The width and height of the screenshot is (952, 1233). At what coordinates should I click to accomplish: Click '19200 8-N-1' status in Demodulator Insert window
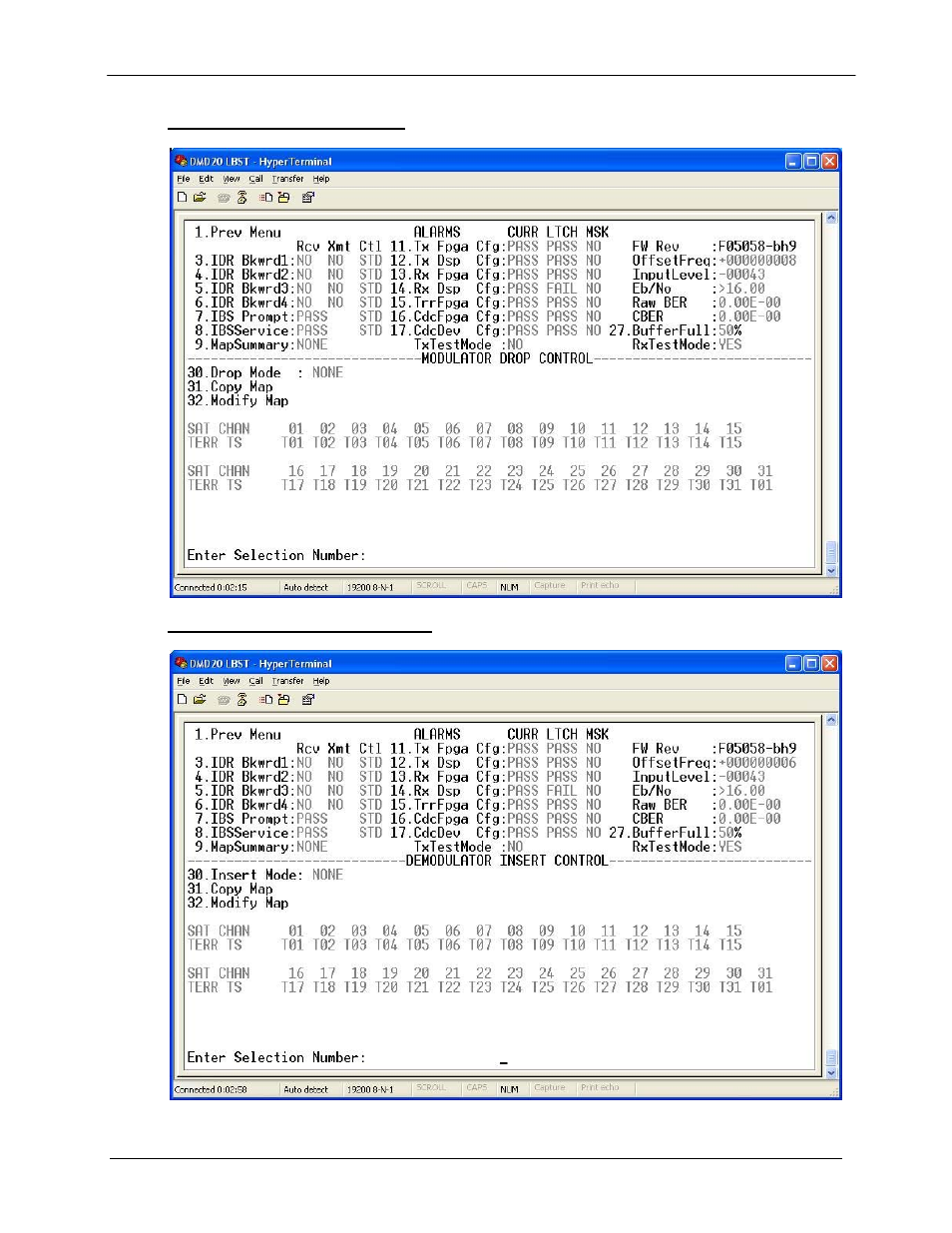pyautogui.click(x=370, y=1089)
